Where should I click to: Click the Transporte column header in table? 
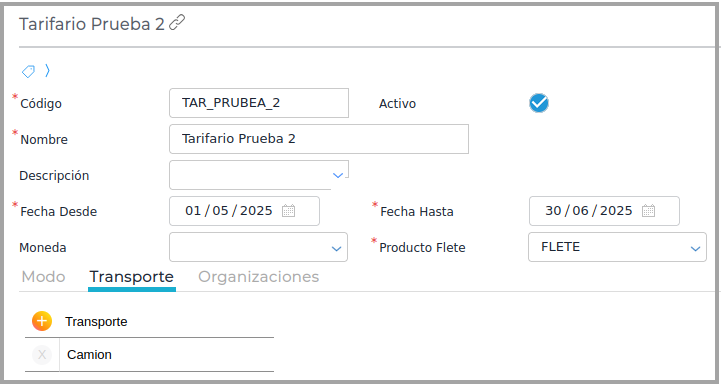[96, 322]
